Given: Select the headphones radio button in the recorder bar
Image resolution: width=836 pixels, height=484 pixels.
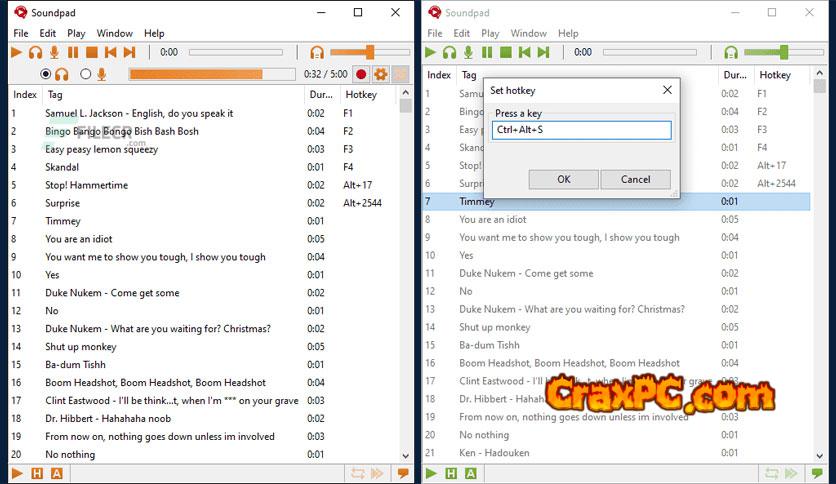Looking at the screenshot, I should 46,74.
